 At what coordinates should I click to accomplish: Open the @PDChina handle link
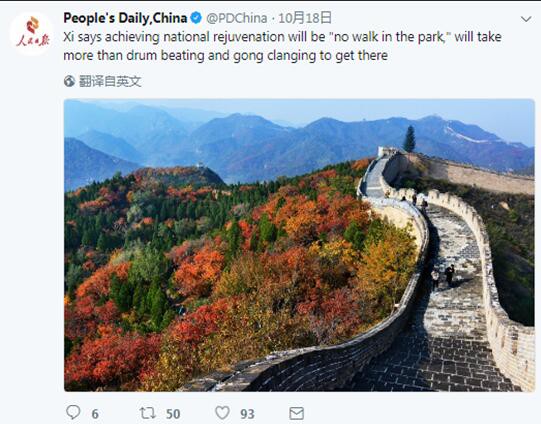(236, 18)
